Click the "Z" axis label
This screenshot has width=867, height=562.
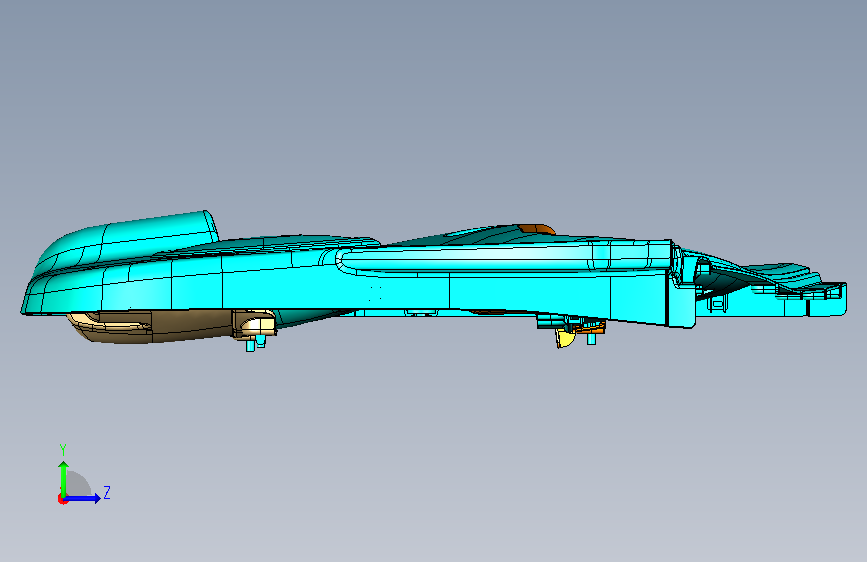tap(107, 492)
